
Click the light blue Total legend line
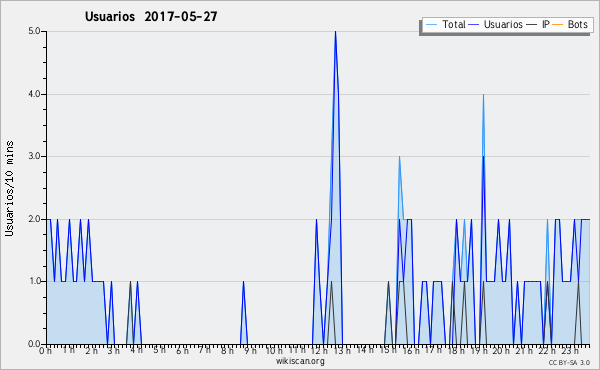(x=431, y=25)
